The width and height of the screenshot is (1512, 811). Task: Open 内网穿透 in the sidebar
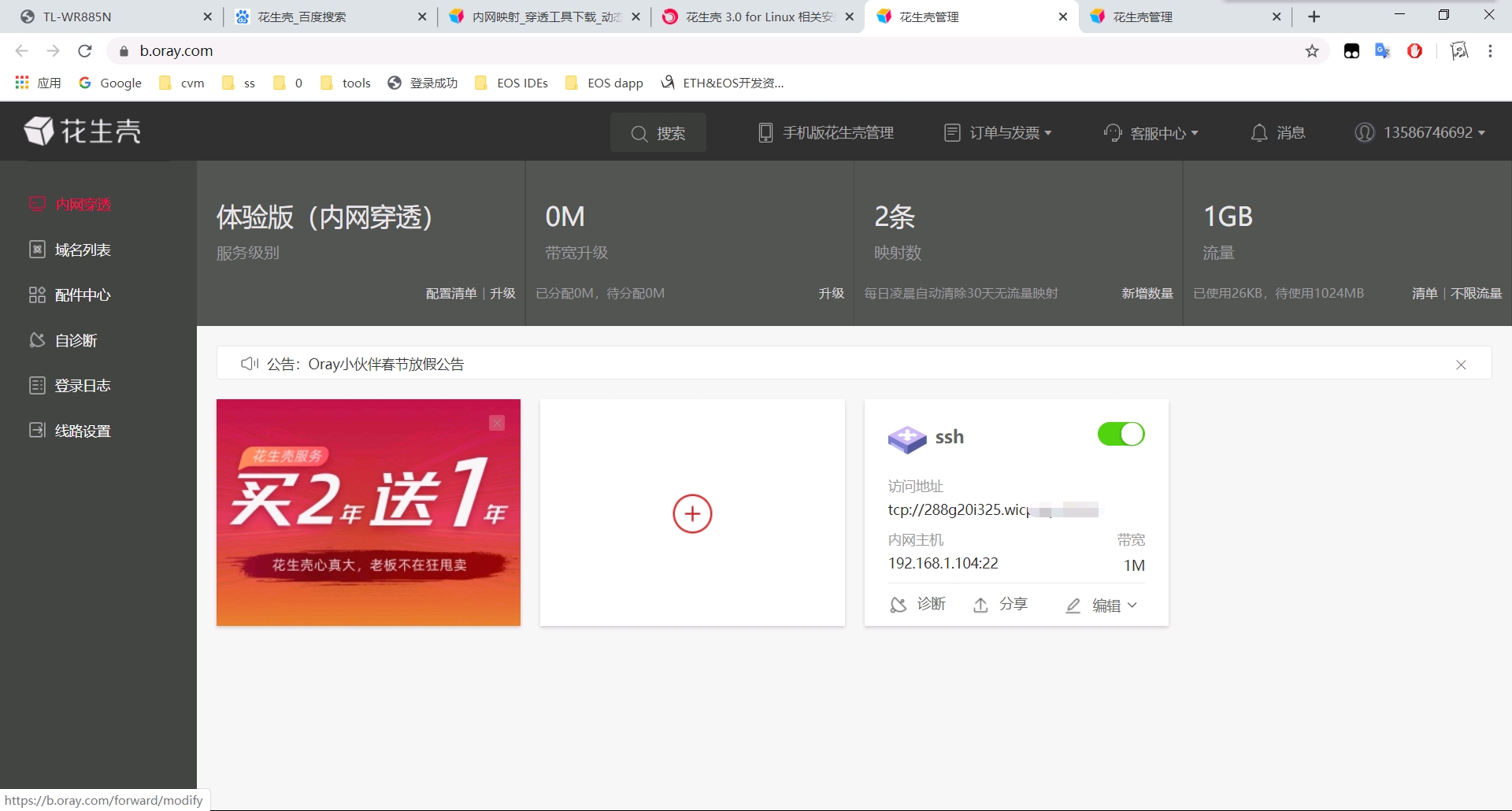70,205
